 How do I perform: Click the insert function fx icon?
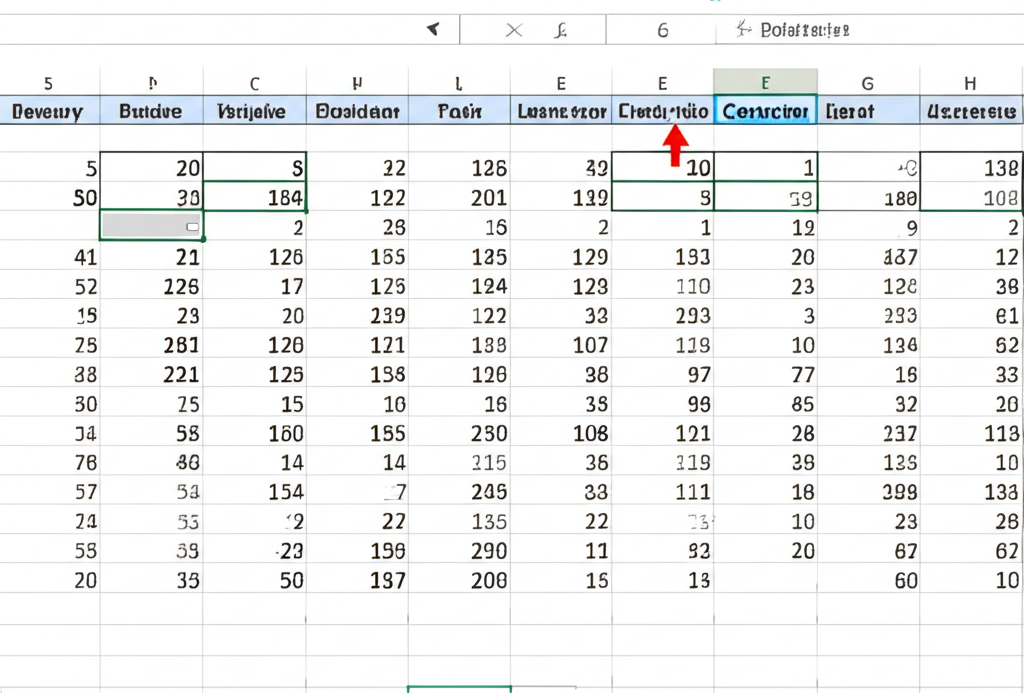[560, 30]
